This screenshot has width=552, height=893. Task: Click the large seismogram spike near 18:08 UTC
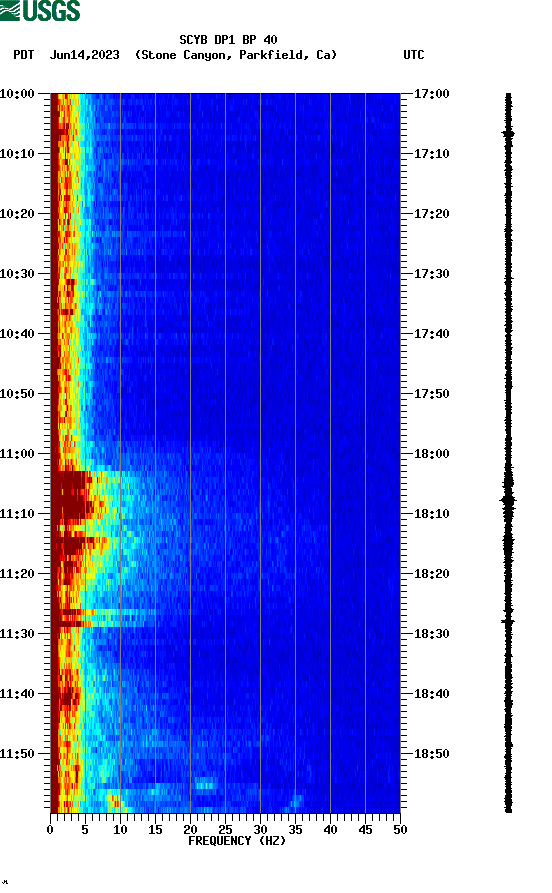(x=508, y=501)
